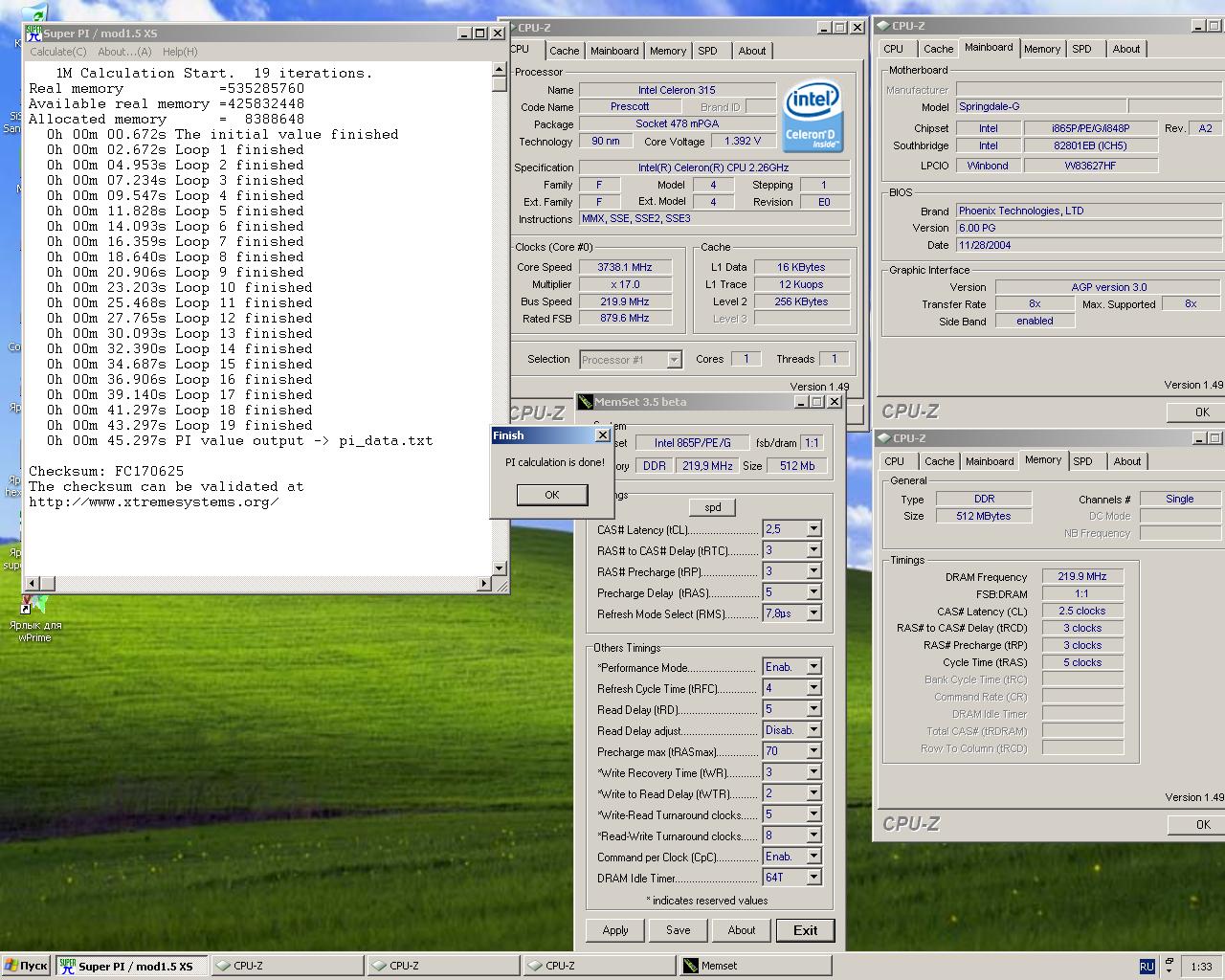Click Super PI horizontal scrollbar left arrow

click(33, 583)
